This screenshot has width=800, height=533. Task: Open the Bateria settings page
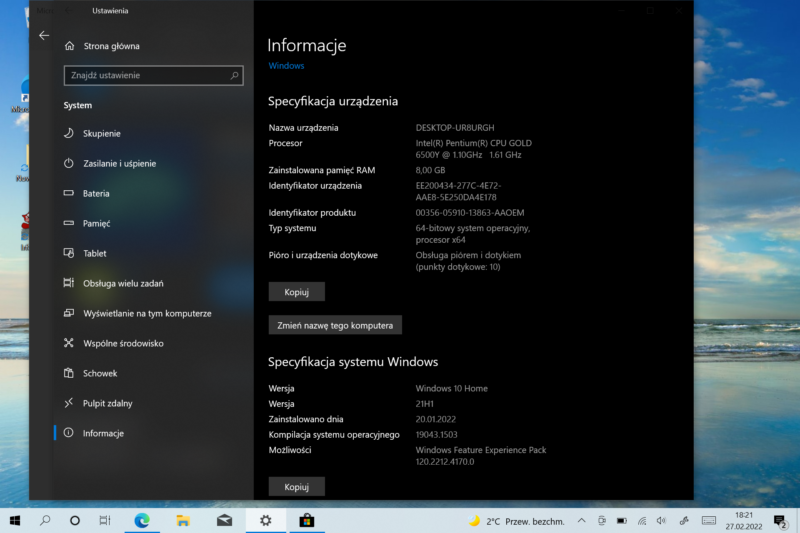tap(96, 193)
